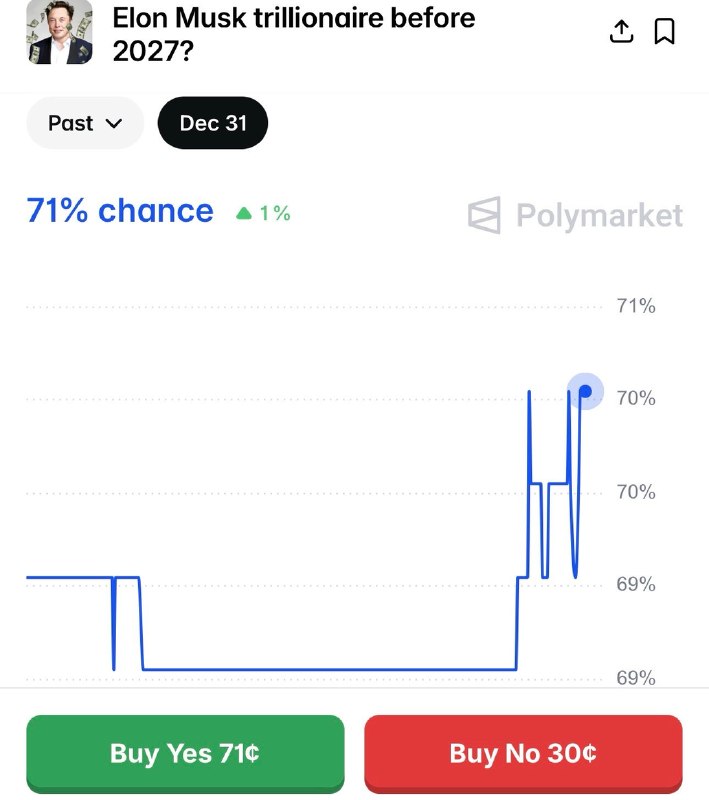The height and width of the screenshot is (800, 709).
Task: Select the Dec 31 date pill
Action: [x=212, y=123]
